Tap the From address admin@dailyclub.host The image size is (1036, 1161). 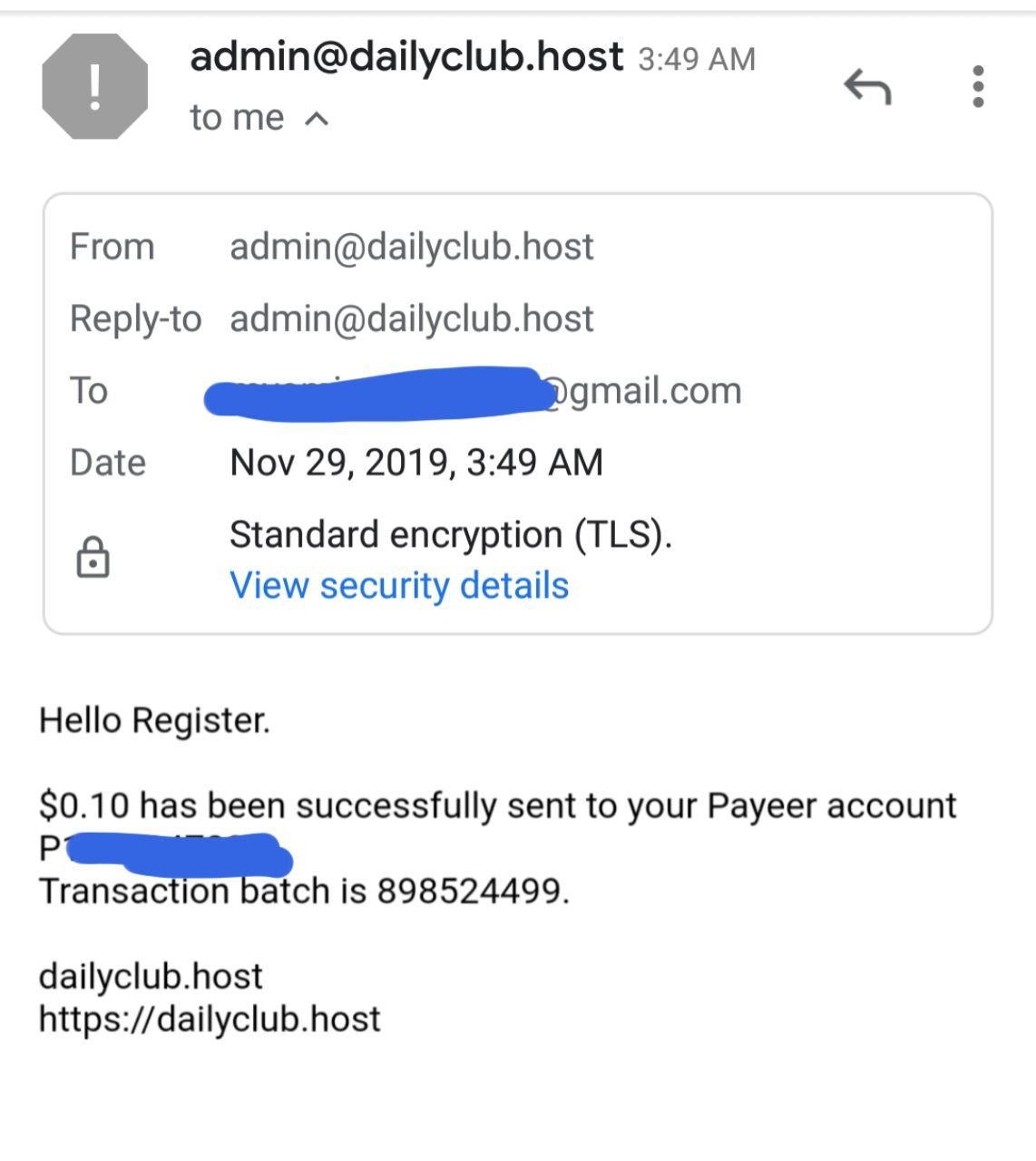click(x=412, y=247)
